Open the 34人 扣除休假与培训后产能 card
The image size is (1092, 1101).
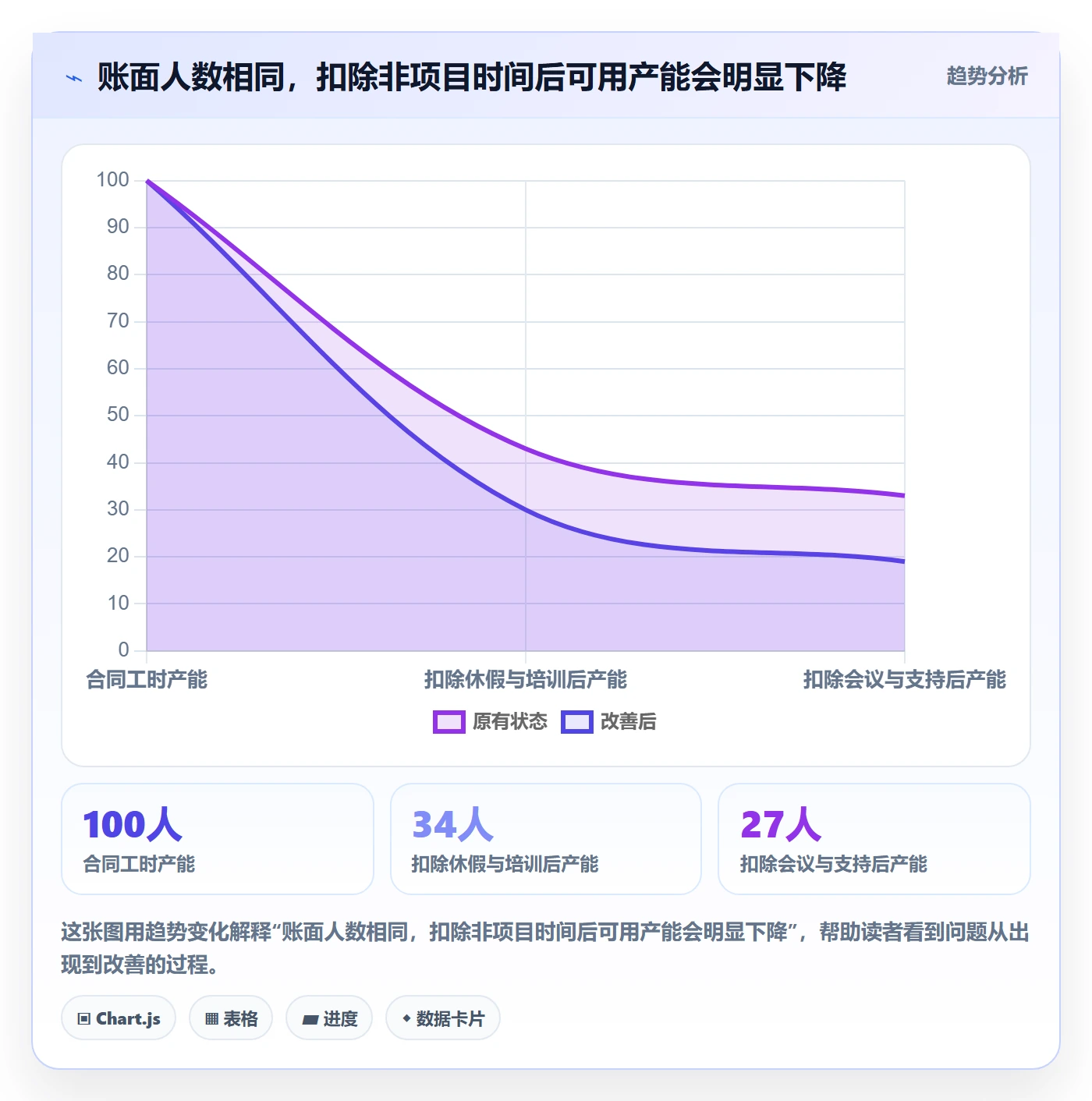(x=546, y=839)
